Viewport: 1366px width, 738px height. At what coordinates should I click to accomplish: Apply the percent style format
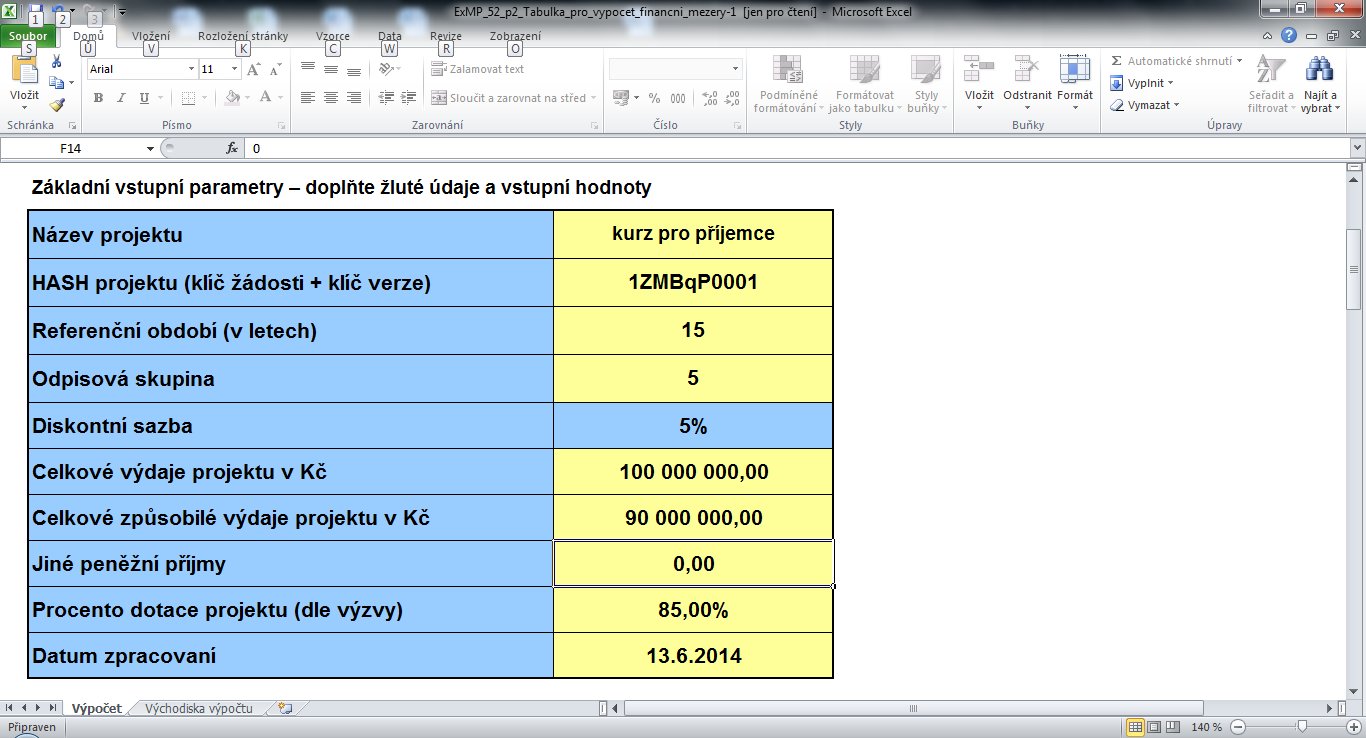654,98
